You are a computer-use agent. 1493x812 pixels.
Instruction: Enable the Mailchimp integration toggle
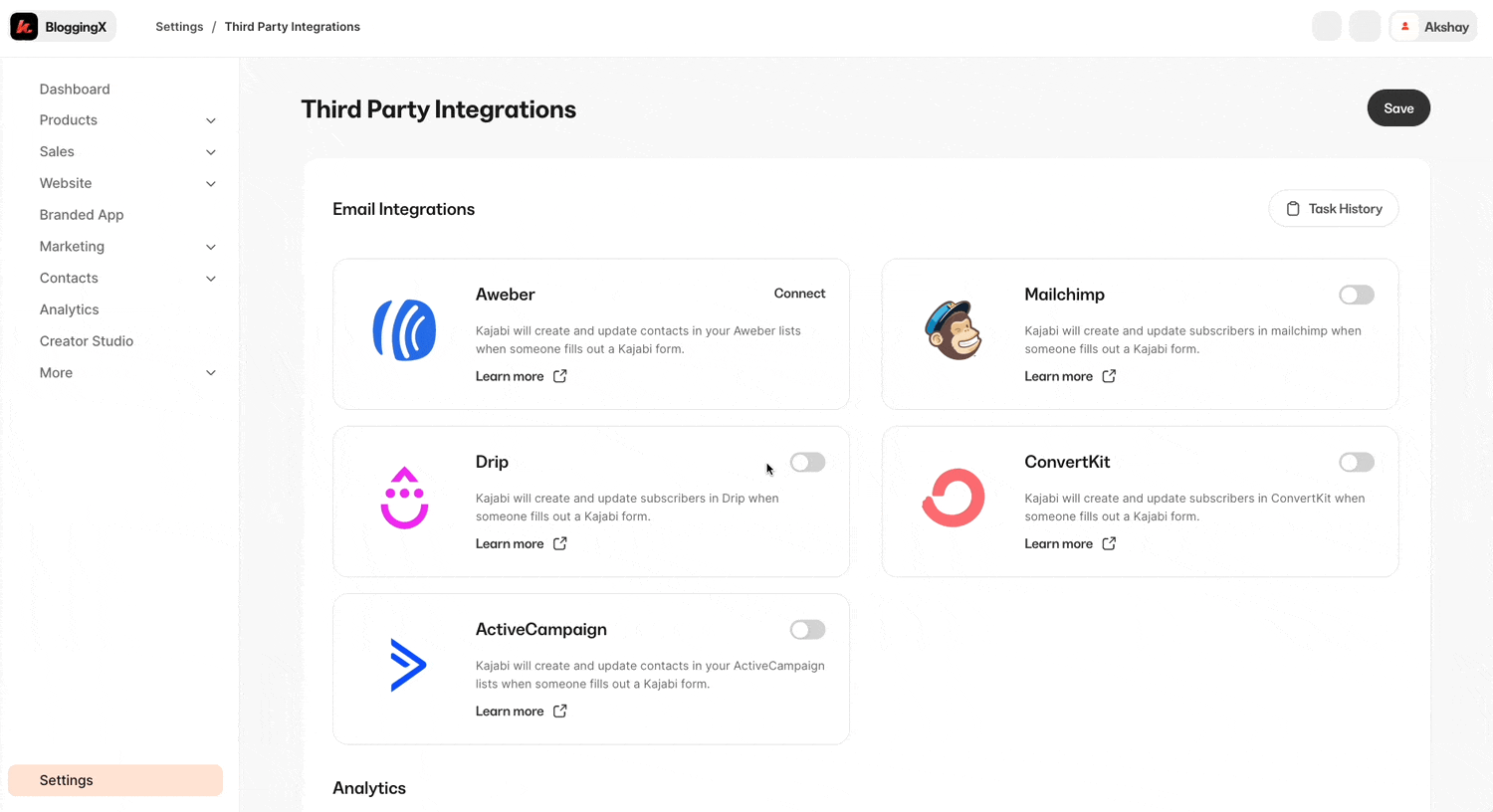click(1356, 295)
